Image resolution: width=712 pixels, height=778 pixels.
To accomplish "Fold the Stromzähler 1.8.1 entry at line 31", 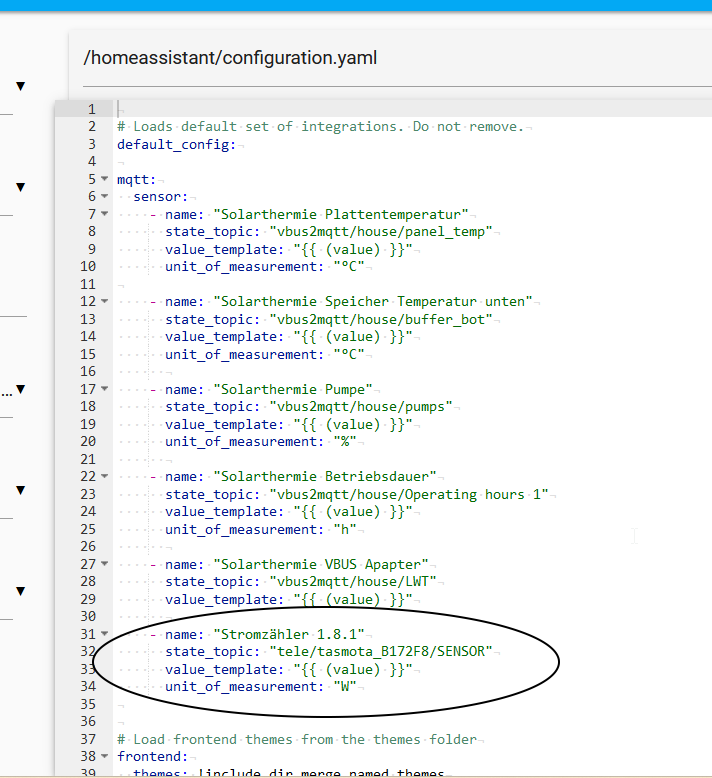I will pyautogui.click(x=104, y=634).
